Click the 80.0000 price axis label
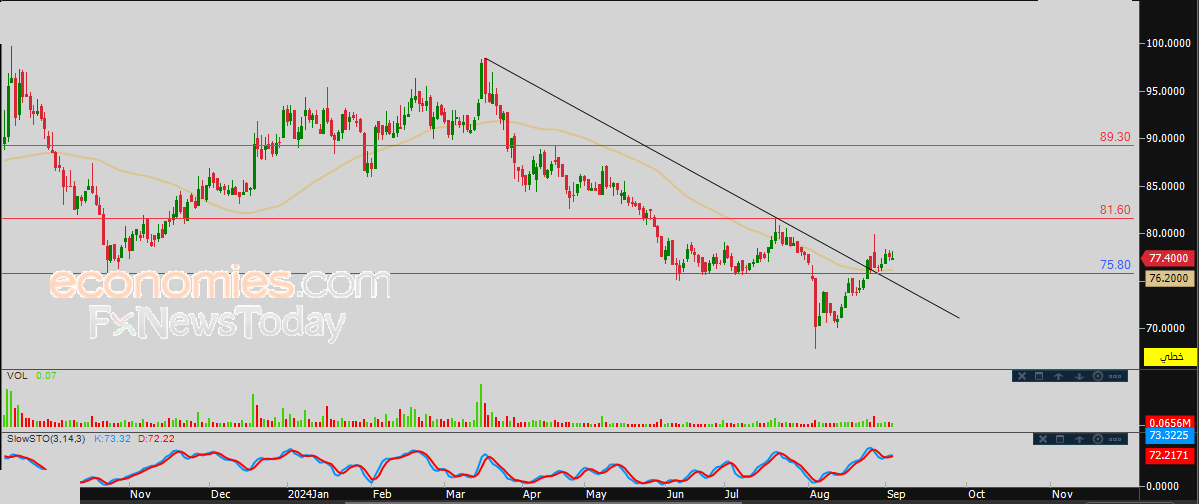Image resolution: width=1199 pixels, height=504 pixels. pos(1167,233)
